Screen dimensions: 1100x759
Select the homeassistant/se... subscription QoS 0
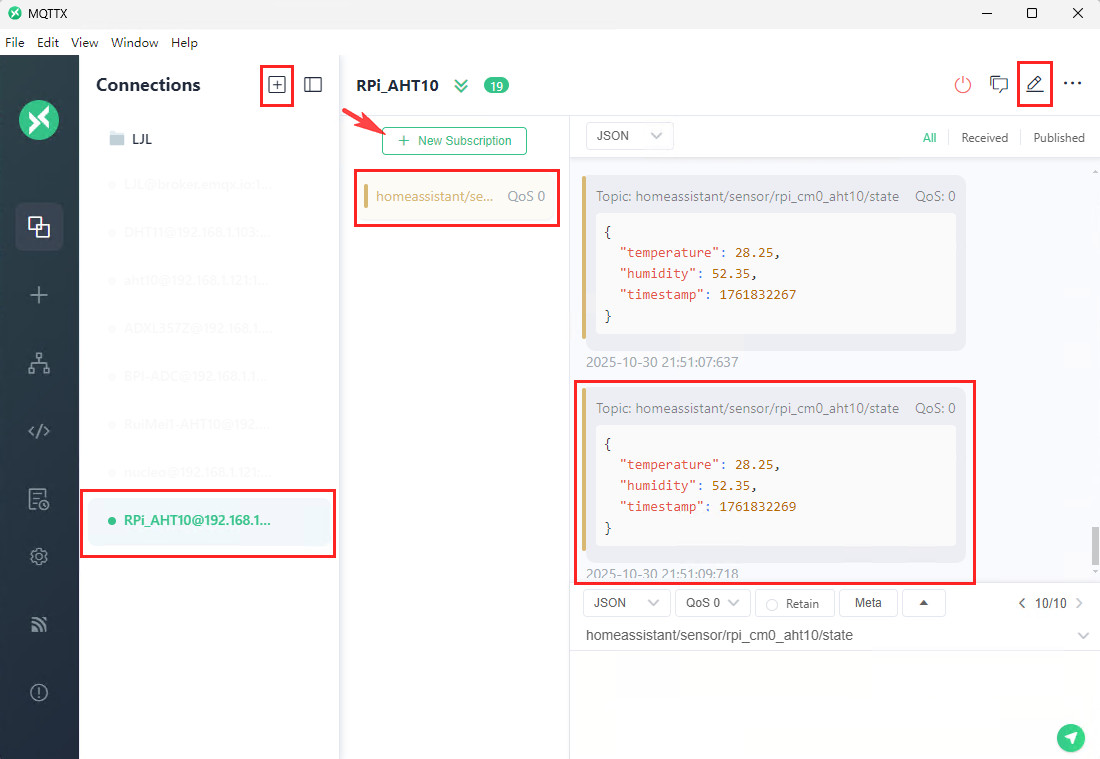[457, 196]
